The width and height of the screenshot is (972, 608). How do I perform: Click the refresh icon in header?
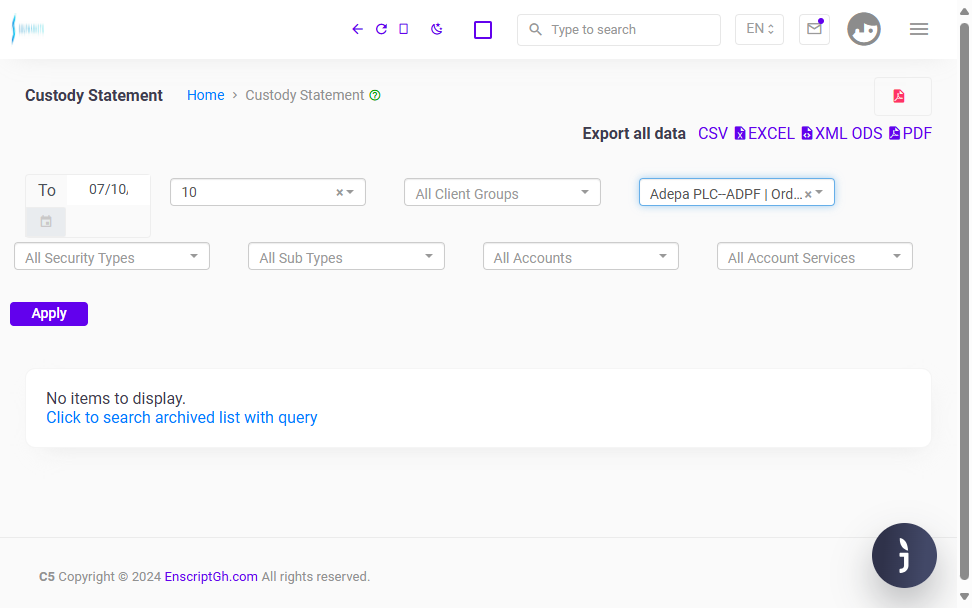[381, 29]
